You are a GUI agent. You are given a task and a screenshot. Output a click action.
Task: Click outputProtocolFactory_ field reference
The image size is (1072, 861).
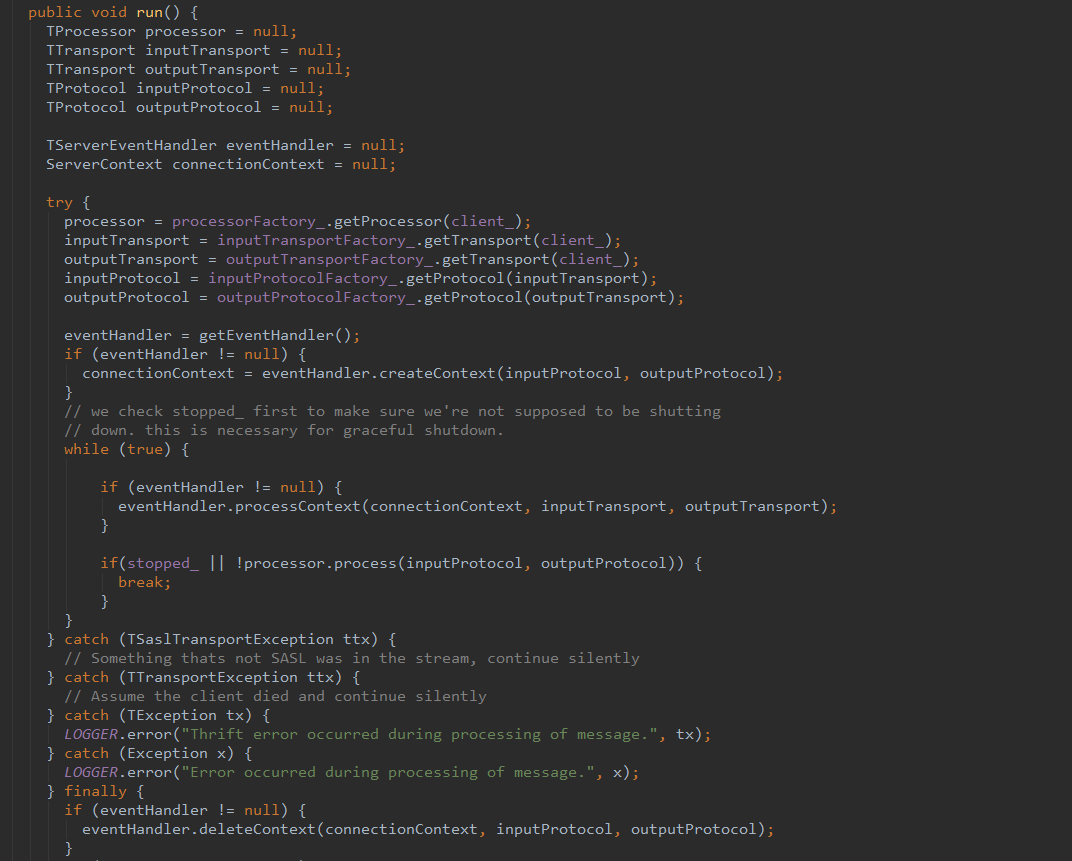(x=317, y=297)
